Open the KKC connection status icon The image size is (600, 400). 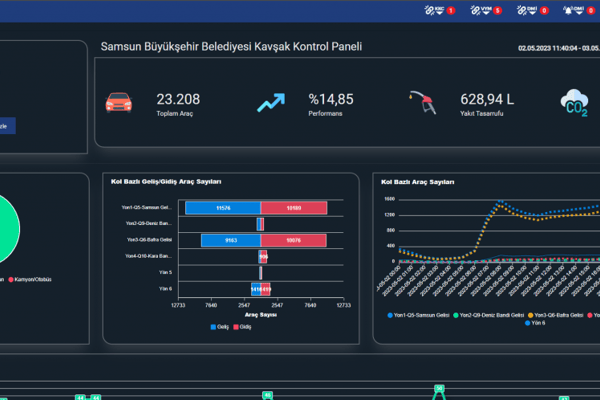429,10
